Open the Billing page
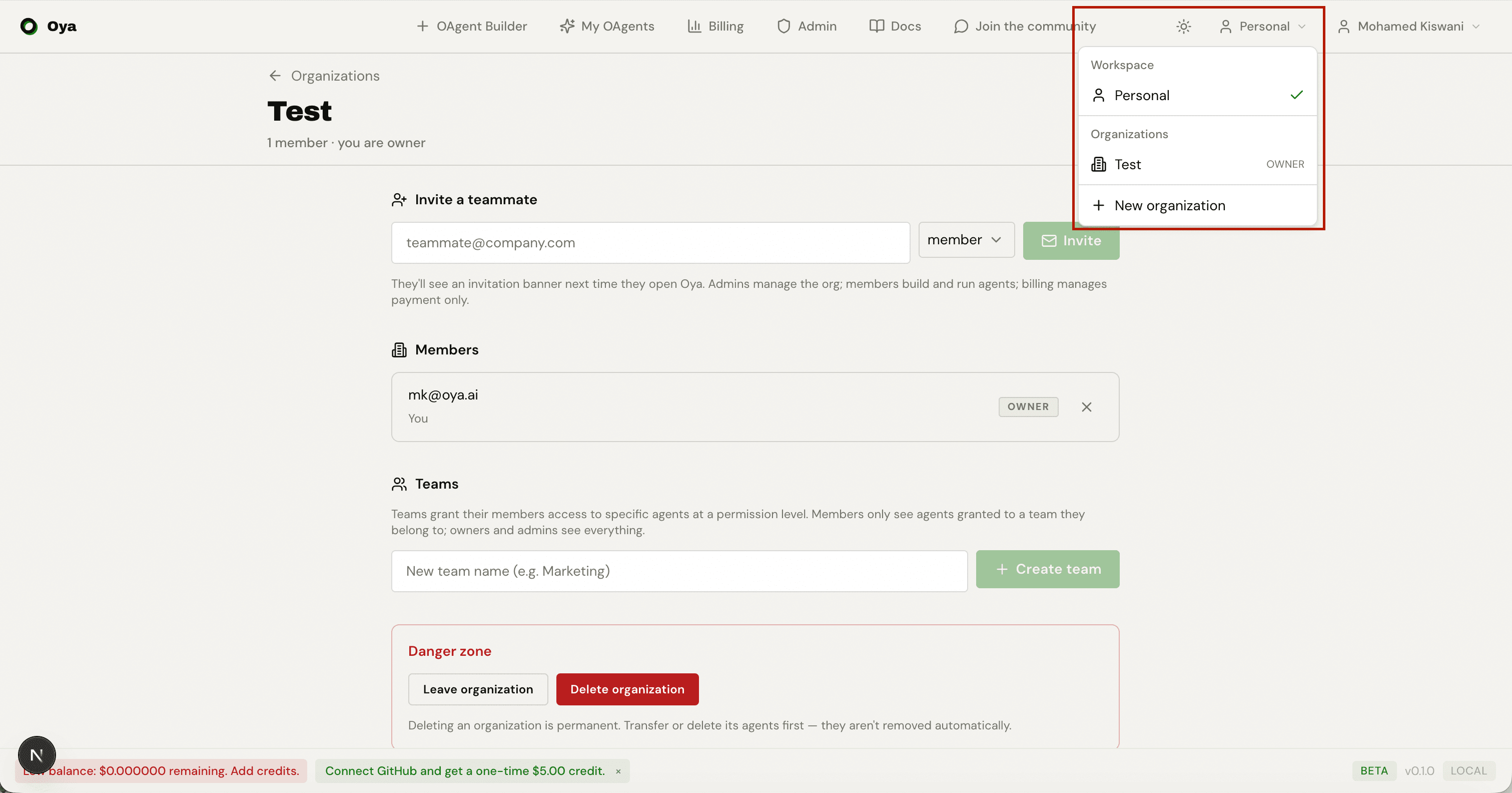Screen dimensions: 1512x793 coord(715,27)
